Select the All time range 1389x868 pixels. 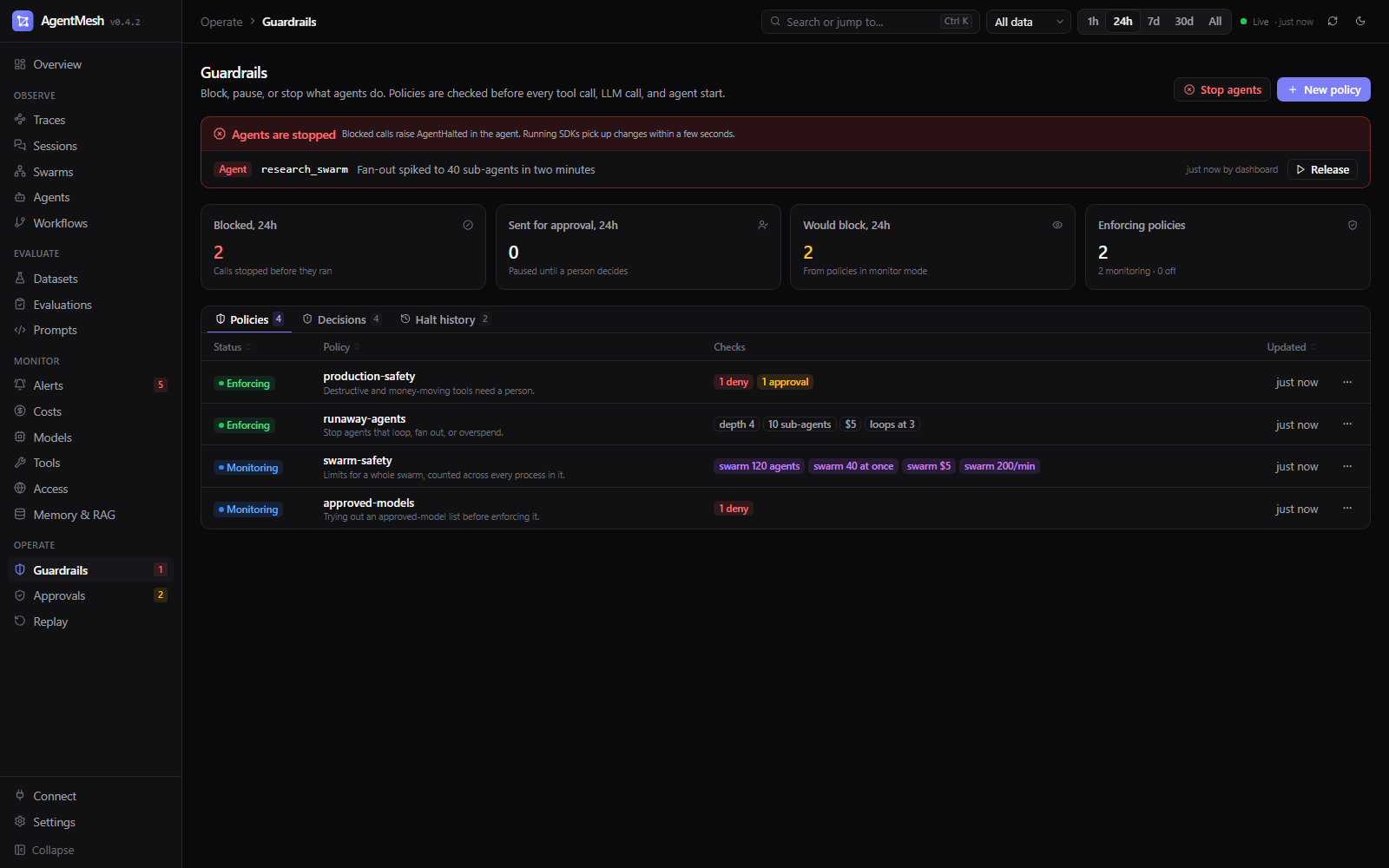click(1215, 22)
